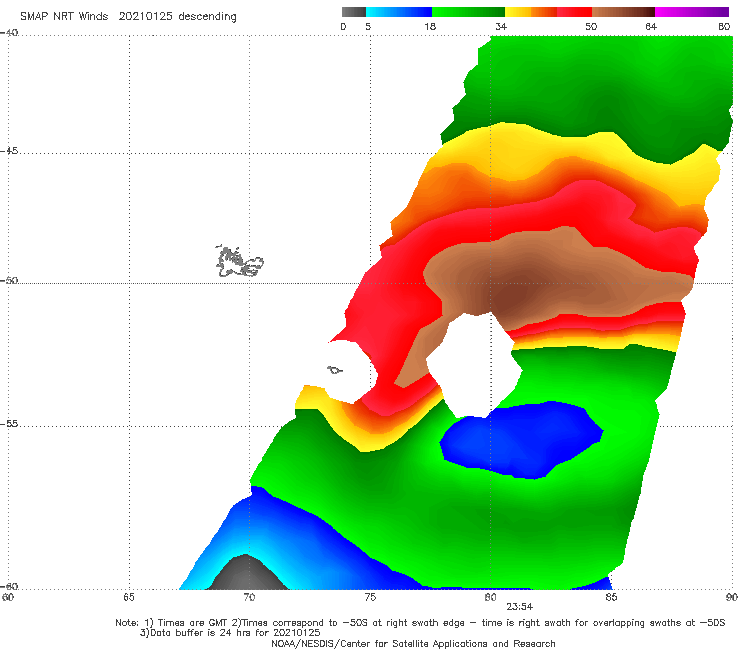The image size is (740, 650).
Task: Click the blue low-wind patch inside the green area
Action: point(521,440)
